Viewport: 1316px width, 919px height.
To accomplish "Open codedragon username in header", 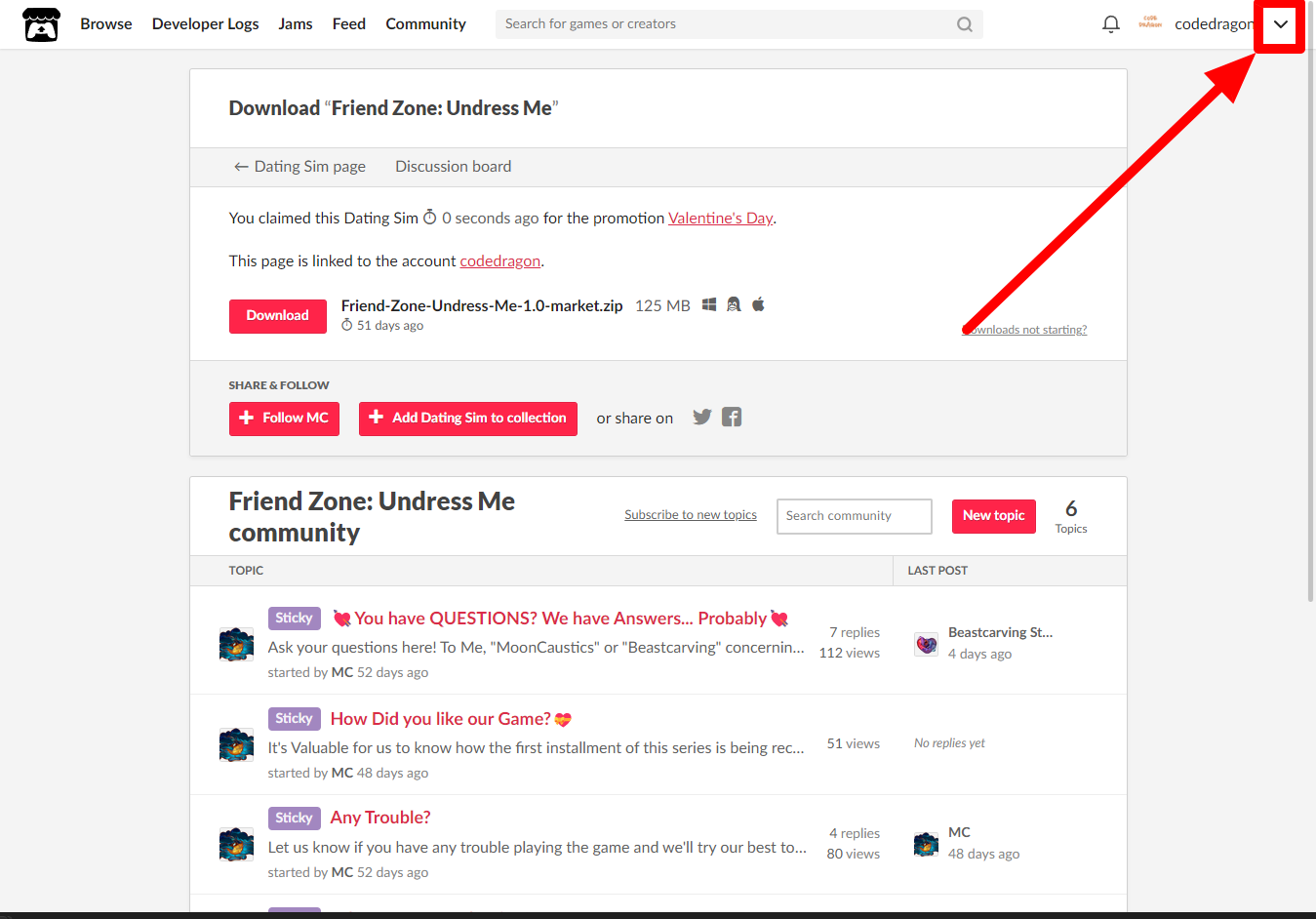I will [1215, 24].
